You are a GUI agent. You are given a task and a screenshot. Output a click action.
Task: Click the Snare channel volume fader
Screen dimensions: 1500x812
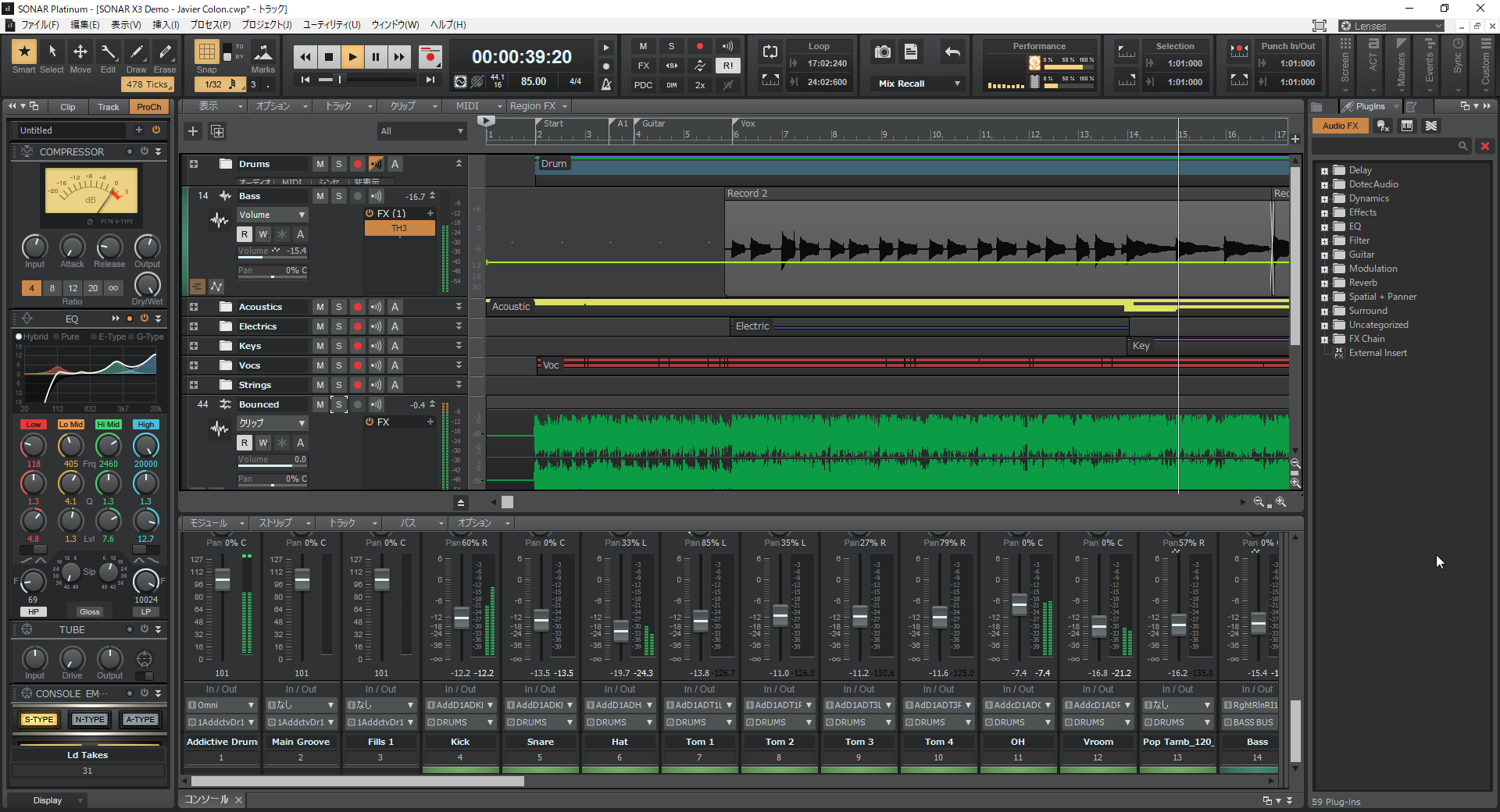tap(541, 621)
